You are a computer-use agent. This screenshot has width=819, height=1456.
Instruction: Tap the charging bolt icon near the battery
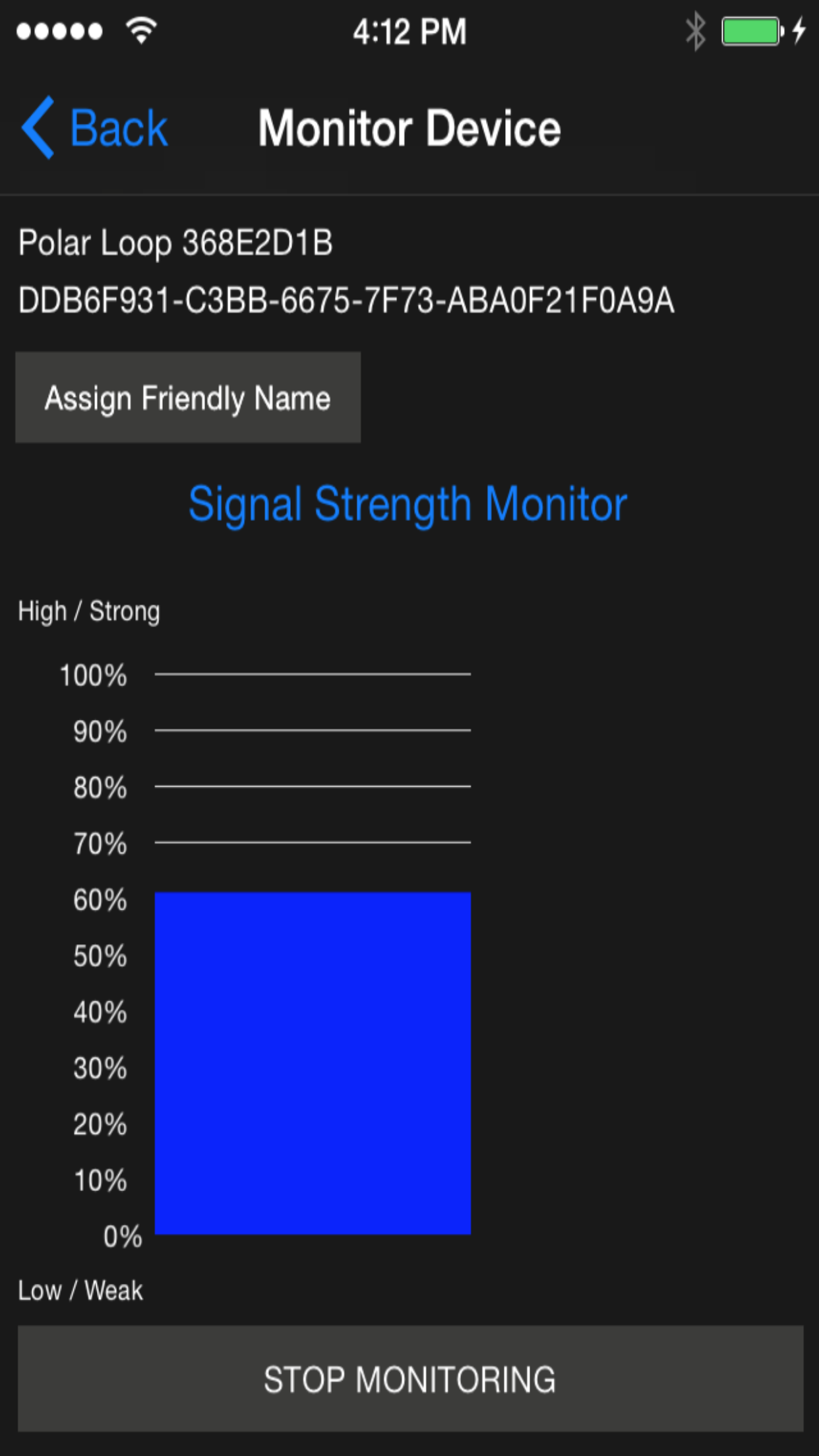click(800, 30)
